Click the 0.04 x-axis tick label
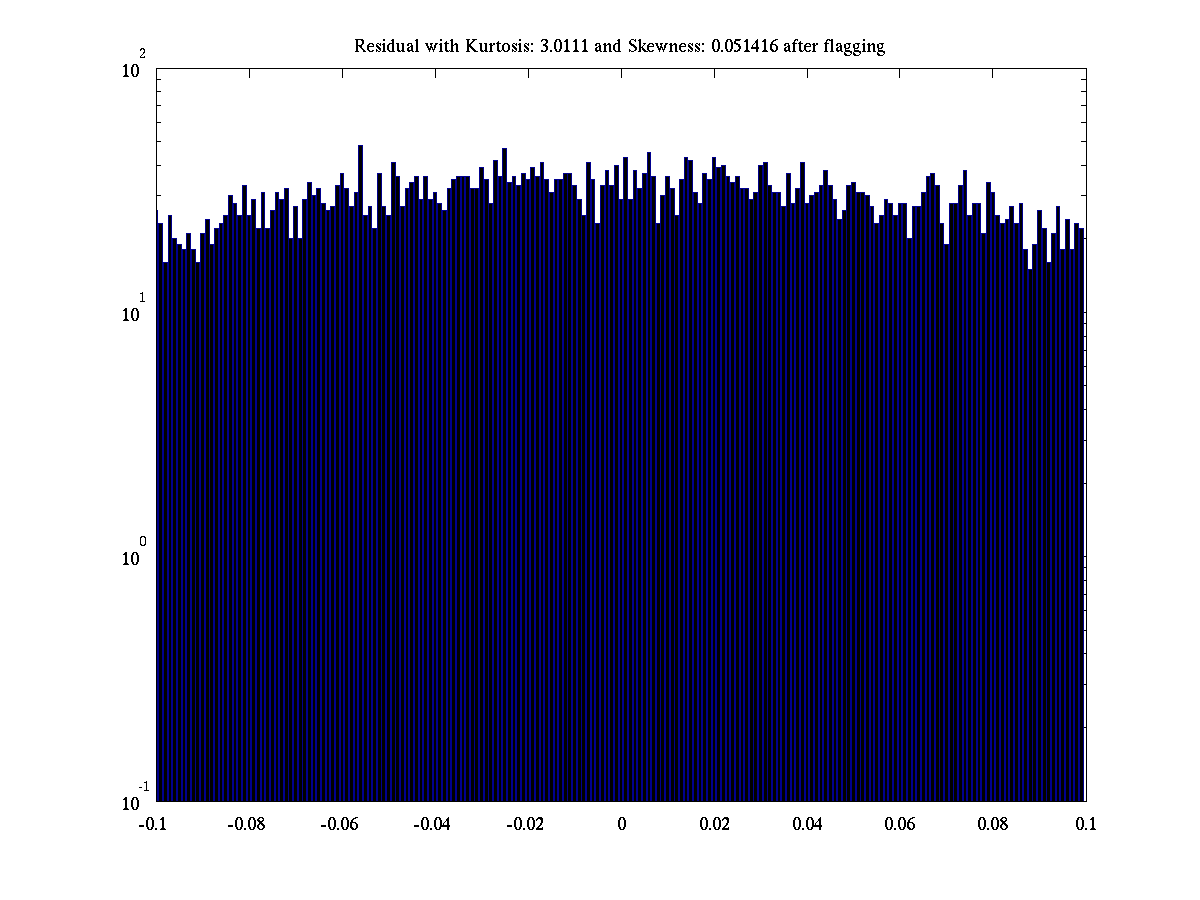The image size is (1200, 900). coord(807,825)
